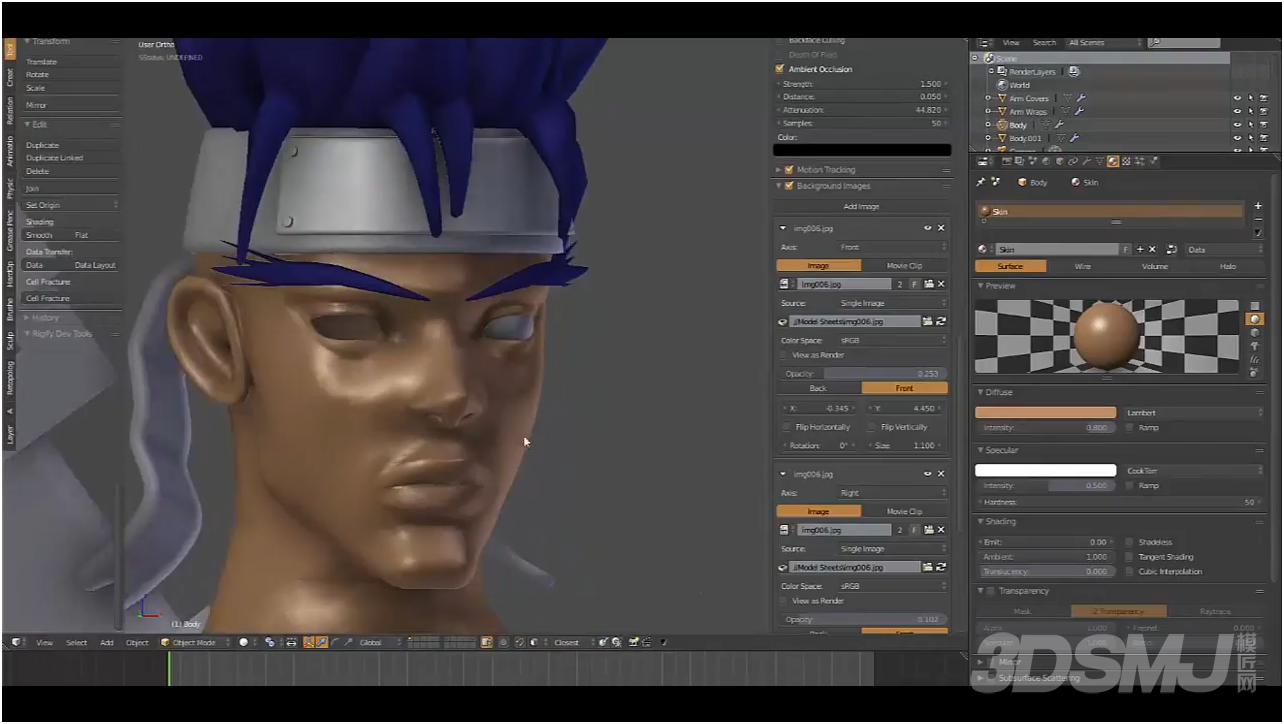1284x724 pixels.
Task: Unlink Skin material with X icon
Action: tap(1152, 249)
